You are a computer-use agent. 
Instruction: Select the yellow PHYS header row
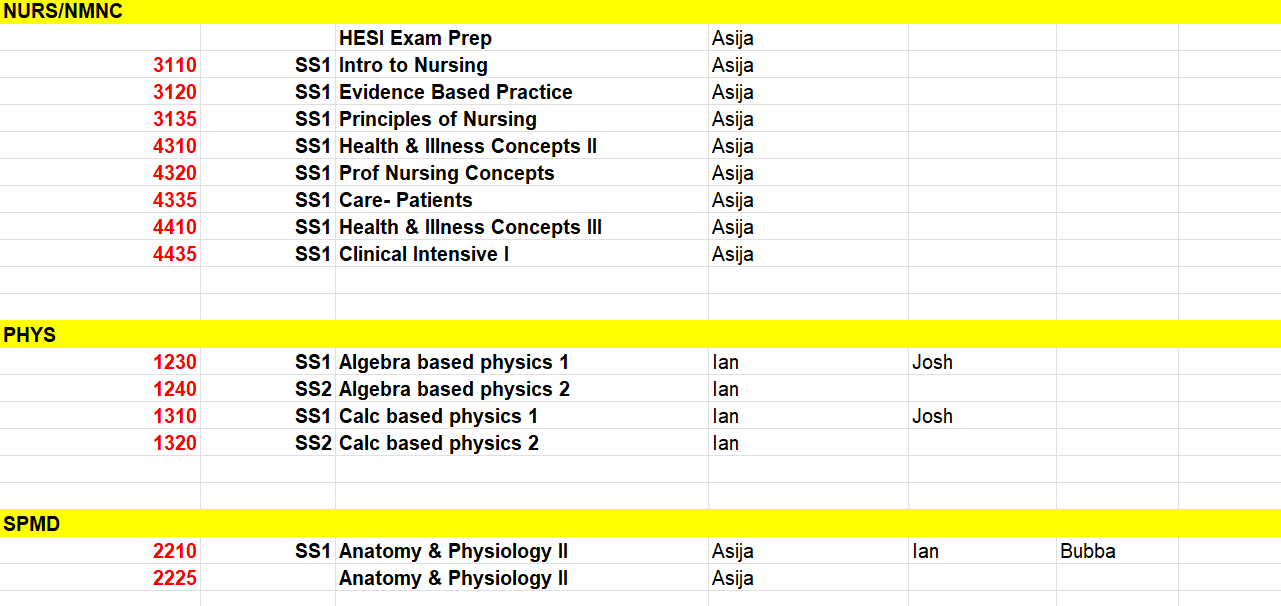coord(640,334)
